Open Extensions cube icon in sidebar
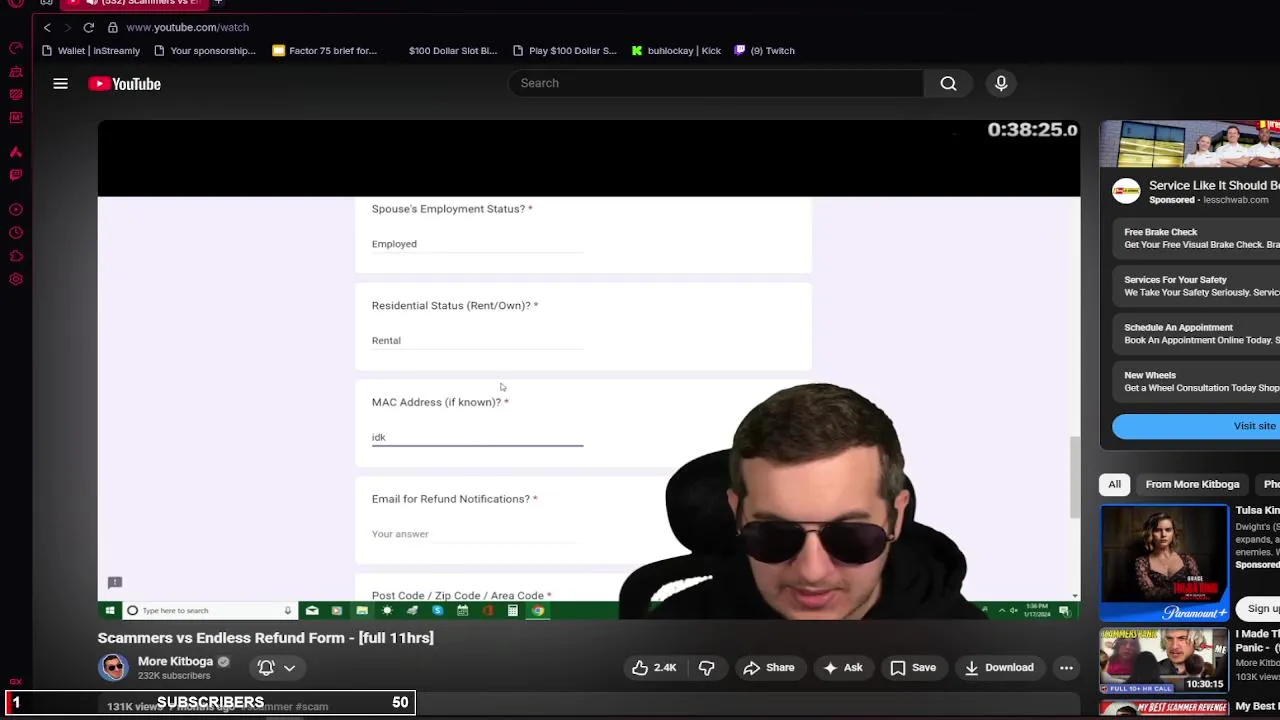 [x=16, y=256]
